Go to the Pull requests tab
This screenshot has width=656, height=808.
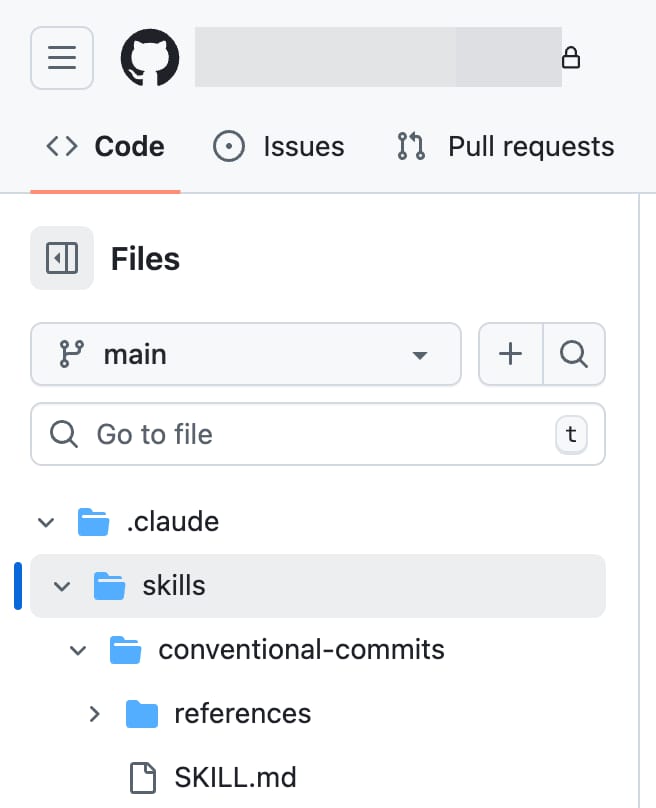506,147
